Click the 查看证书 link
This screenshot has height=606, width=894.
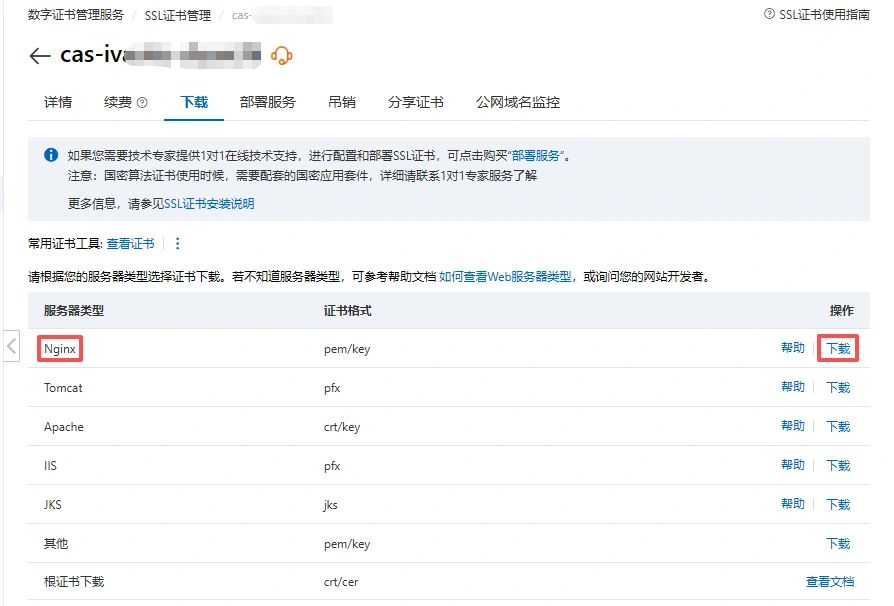[x=131, y=243]
